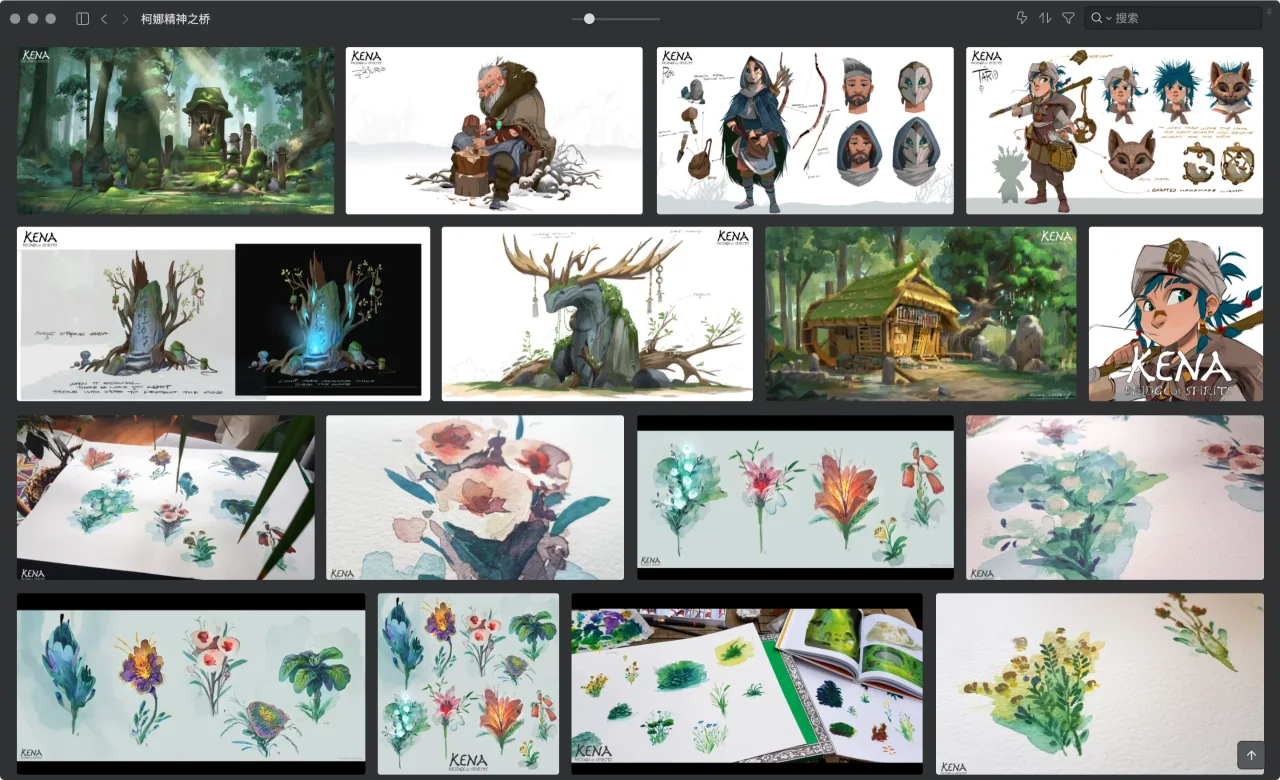
Task: Open the wide five-flower concept thumbnail
Action: tap(191, 684)
